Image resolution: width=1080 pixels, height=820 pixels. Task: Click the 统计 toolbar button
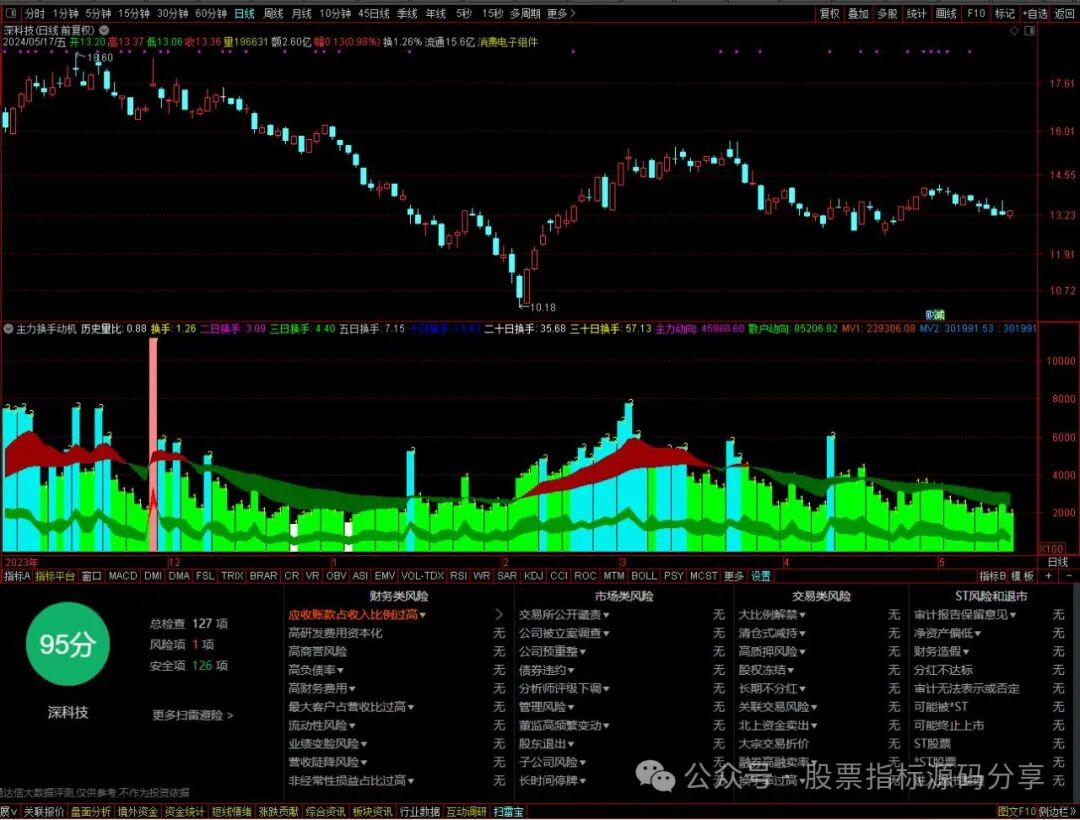click(x=917, y=13)
